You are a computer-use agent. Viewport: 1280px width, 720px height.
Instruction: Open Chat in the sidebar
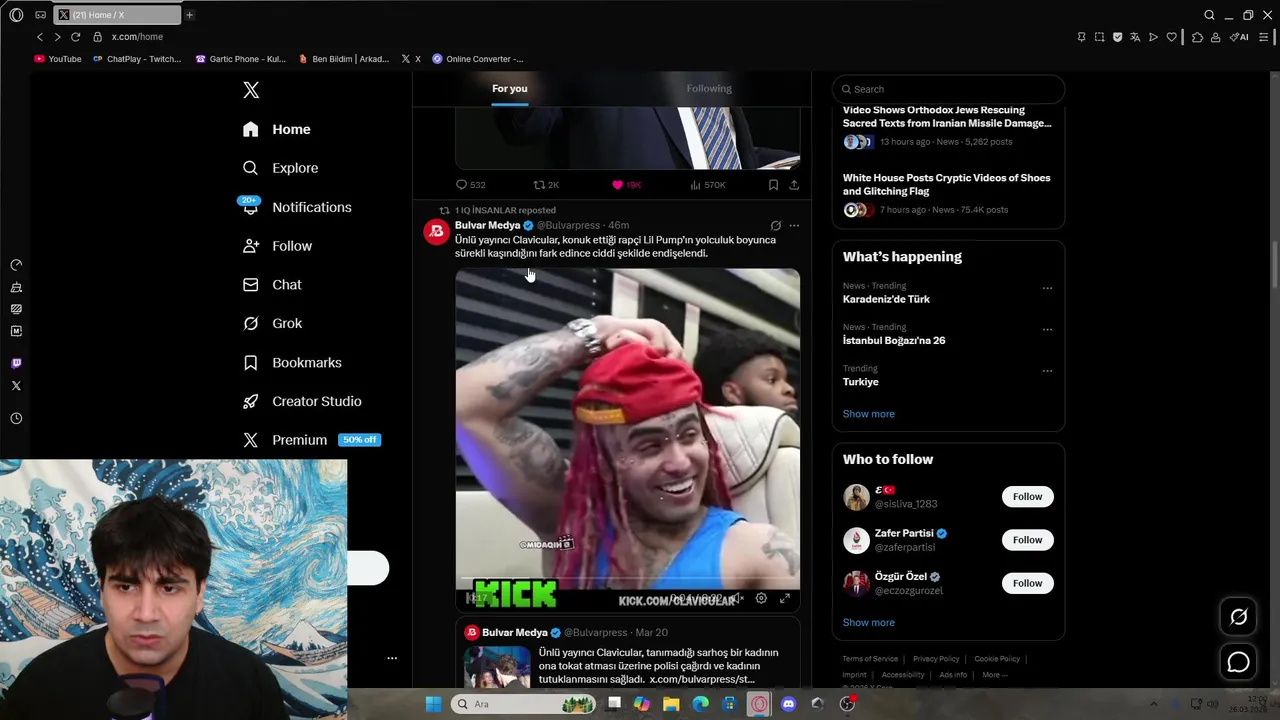[272, 285]
